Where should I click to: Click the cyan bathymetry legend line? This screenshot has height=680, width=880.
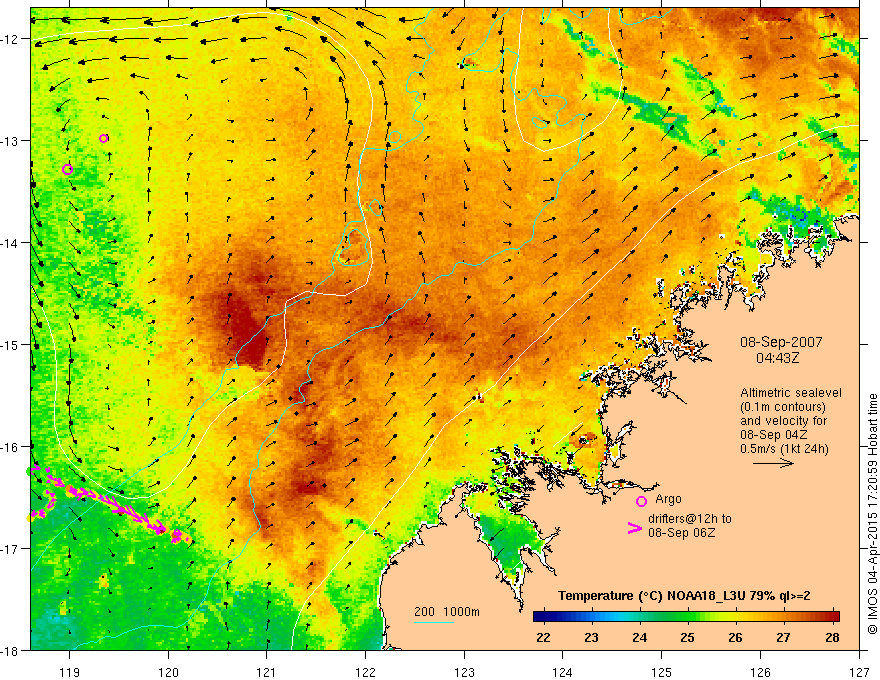(434, 622)
